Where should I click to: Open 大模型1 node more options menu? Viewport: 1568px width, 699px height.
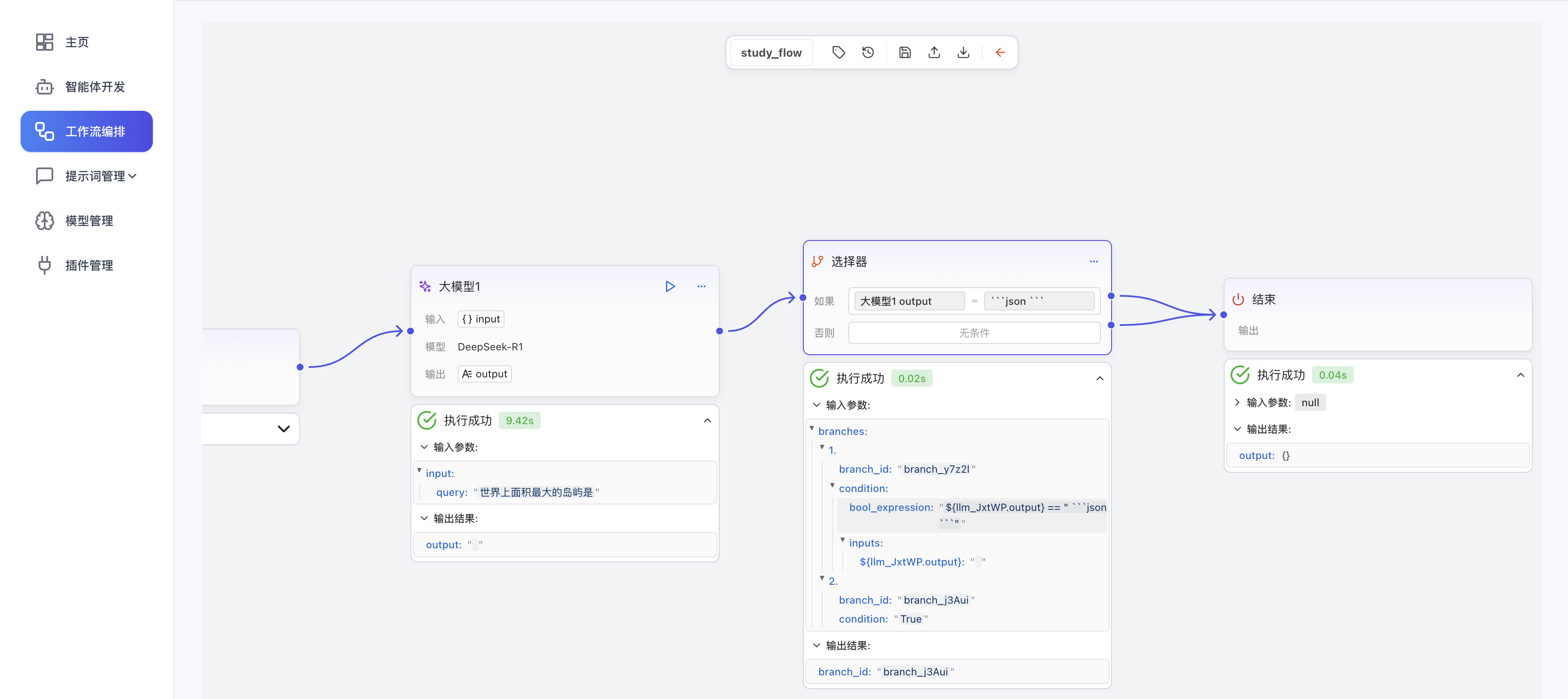[701, 286]
